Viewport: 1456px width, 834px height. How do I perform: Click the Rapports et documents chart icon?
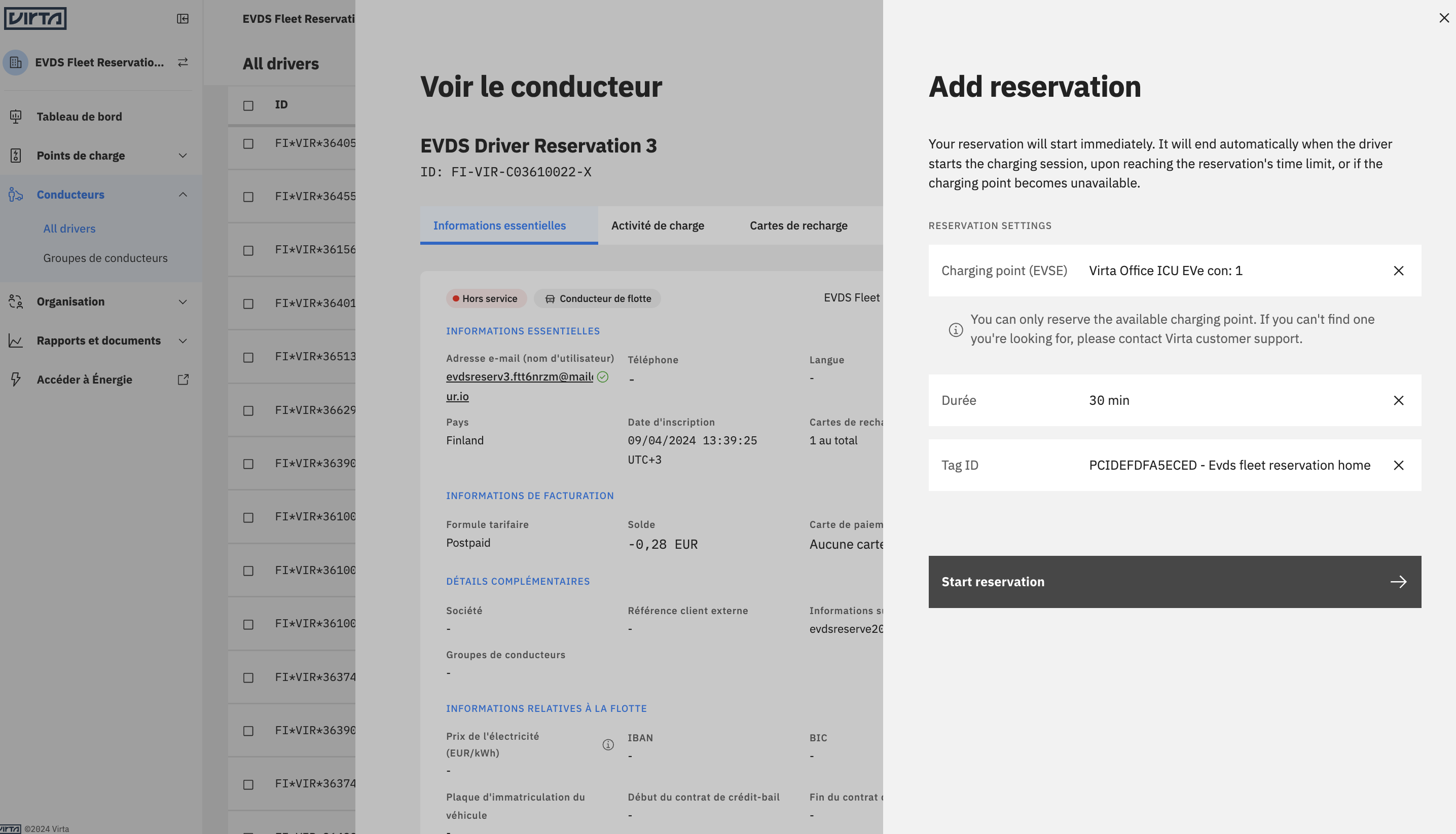point(16,341)
